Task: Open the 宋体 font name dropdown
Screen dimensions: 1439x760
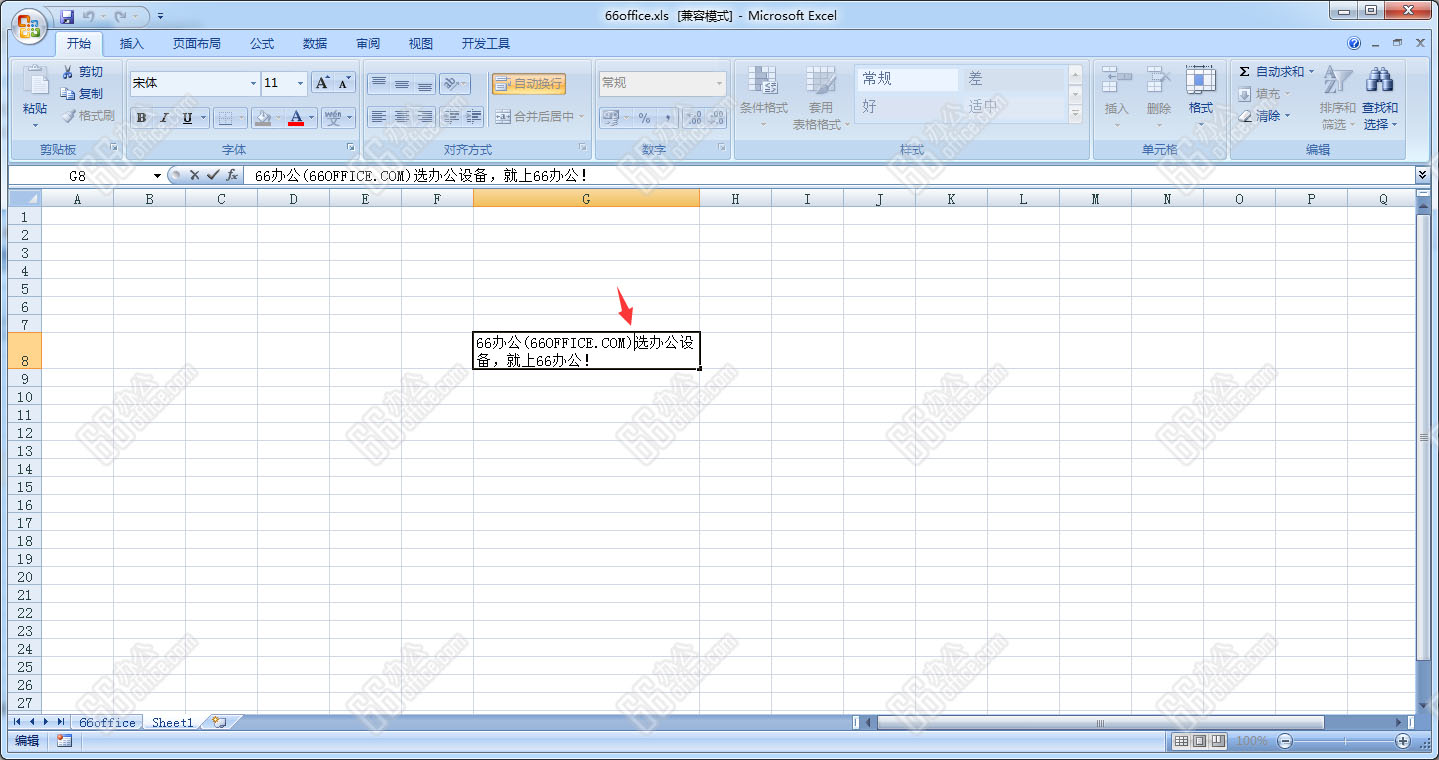Action: (x=253, y=83)
